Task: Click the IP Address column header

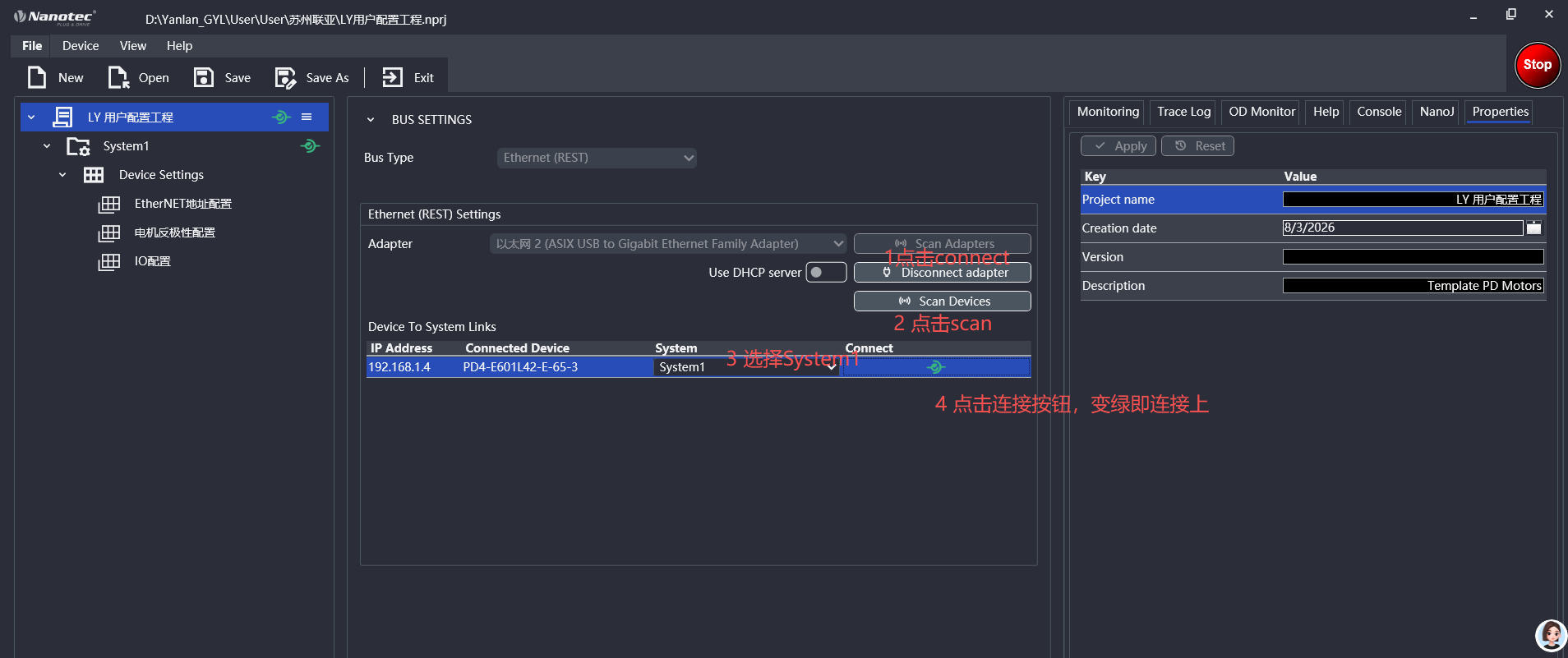Action: pyautogui.click(x=401, y=348)
